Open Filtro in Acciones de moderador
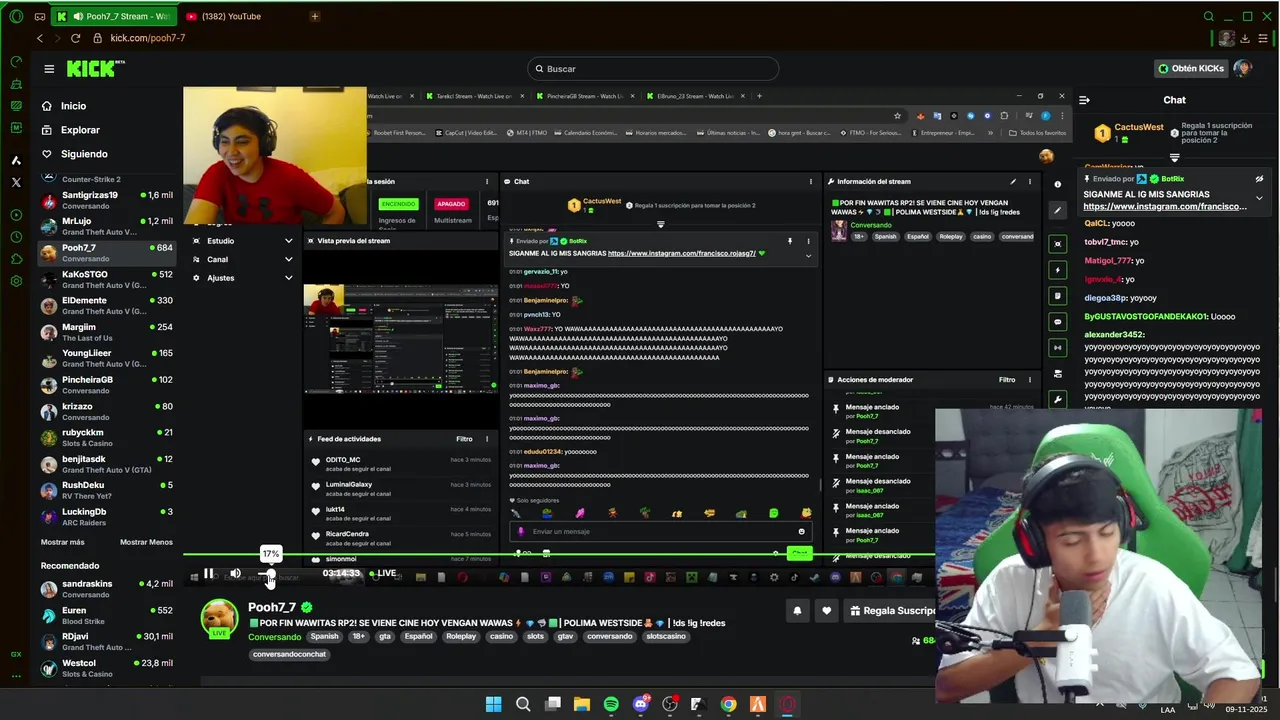Image resolution: width=1280 pixels, height=720 pixels. (1007, 380)
